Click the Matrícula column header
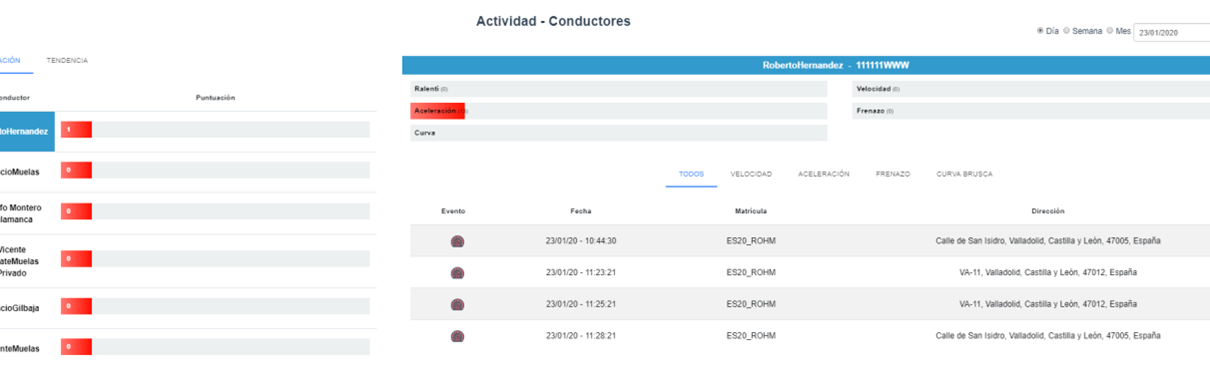The width and height of the screenshot is (1210, 378). (751, 211)
